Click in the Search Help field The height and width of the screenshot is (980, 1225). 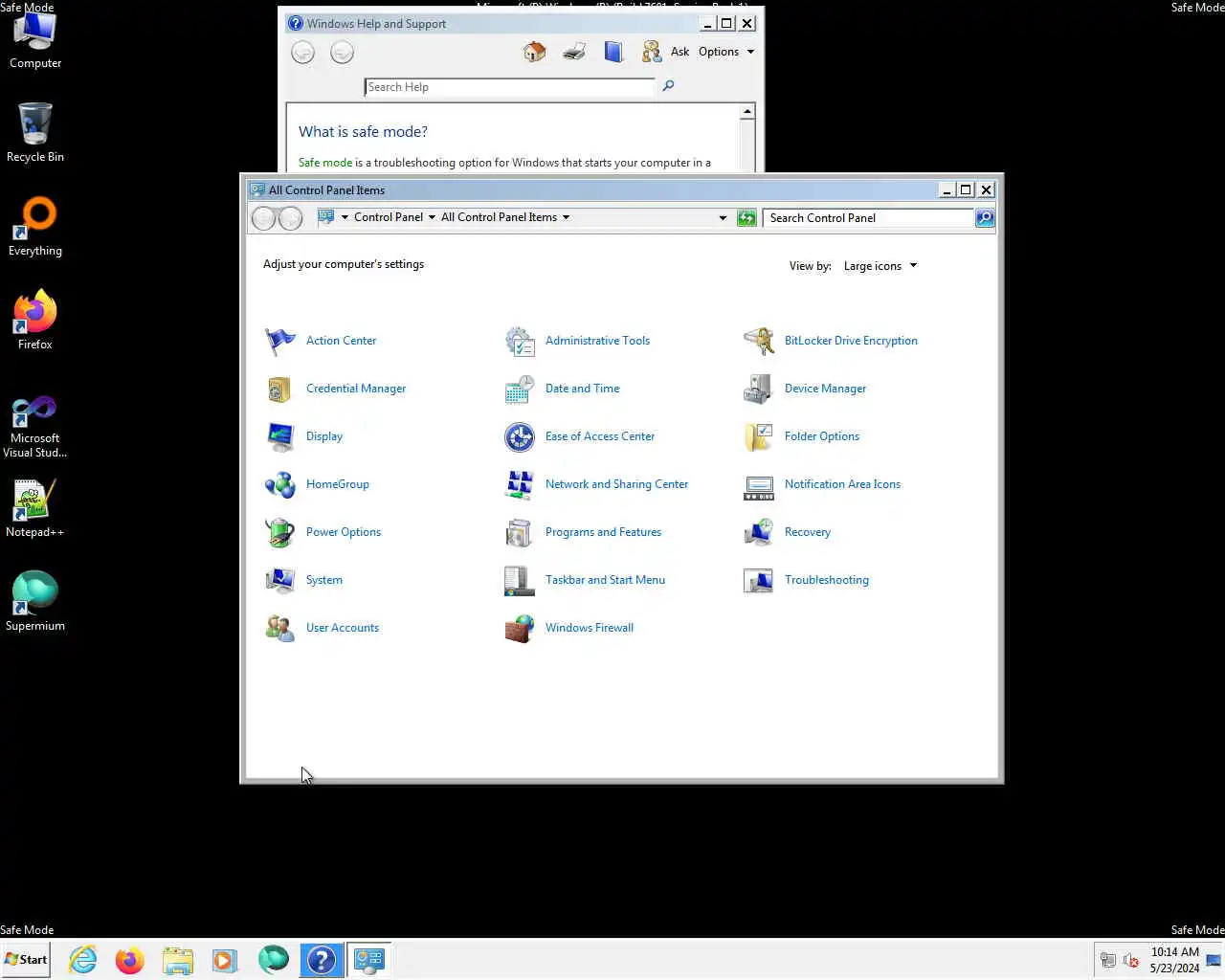(509, 87)
